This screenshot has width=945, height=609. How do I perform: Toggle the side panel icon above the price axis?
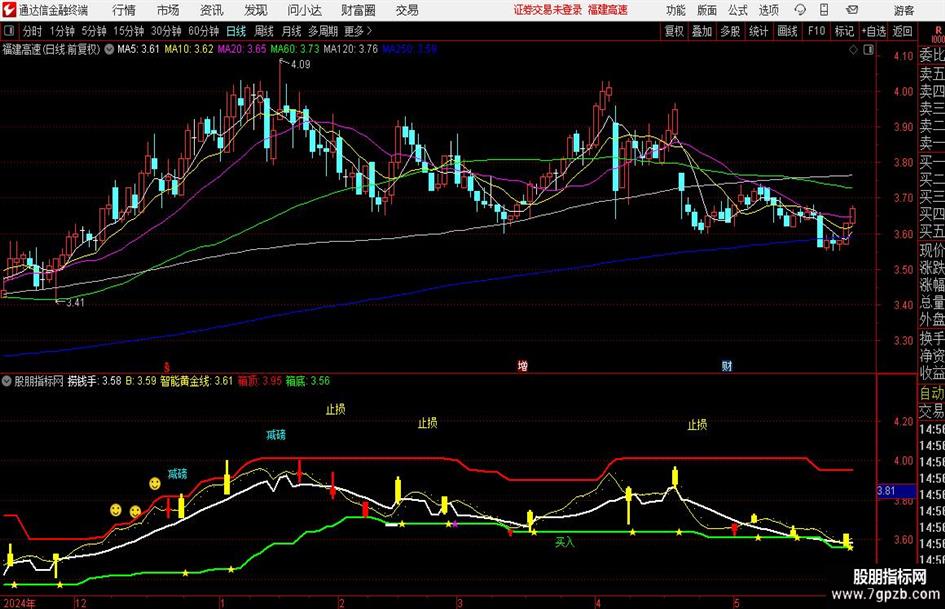click(868, 50)
